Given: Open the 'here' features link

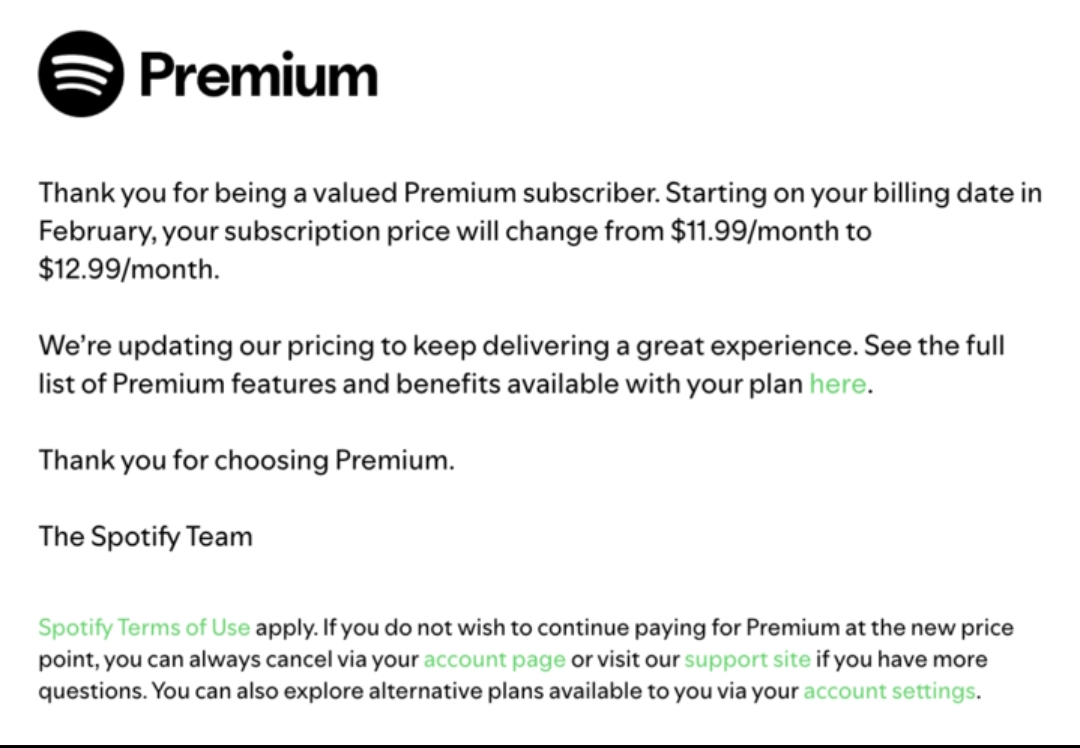Looking at the screenshot, I should pyautogui.click(x=837, y=384).
